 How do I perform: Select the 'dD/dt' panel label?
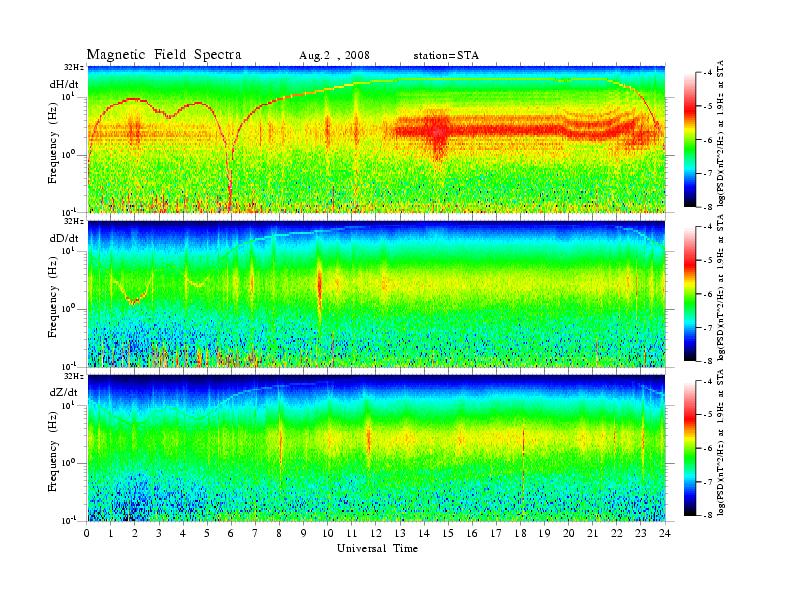pyautogui.click(x=63, y=238)
